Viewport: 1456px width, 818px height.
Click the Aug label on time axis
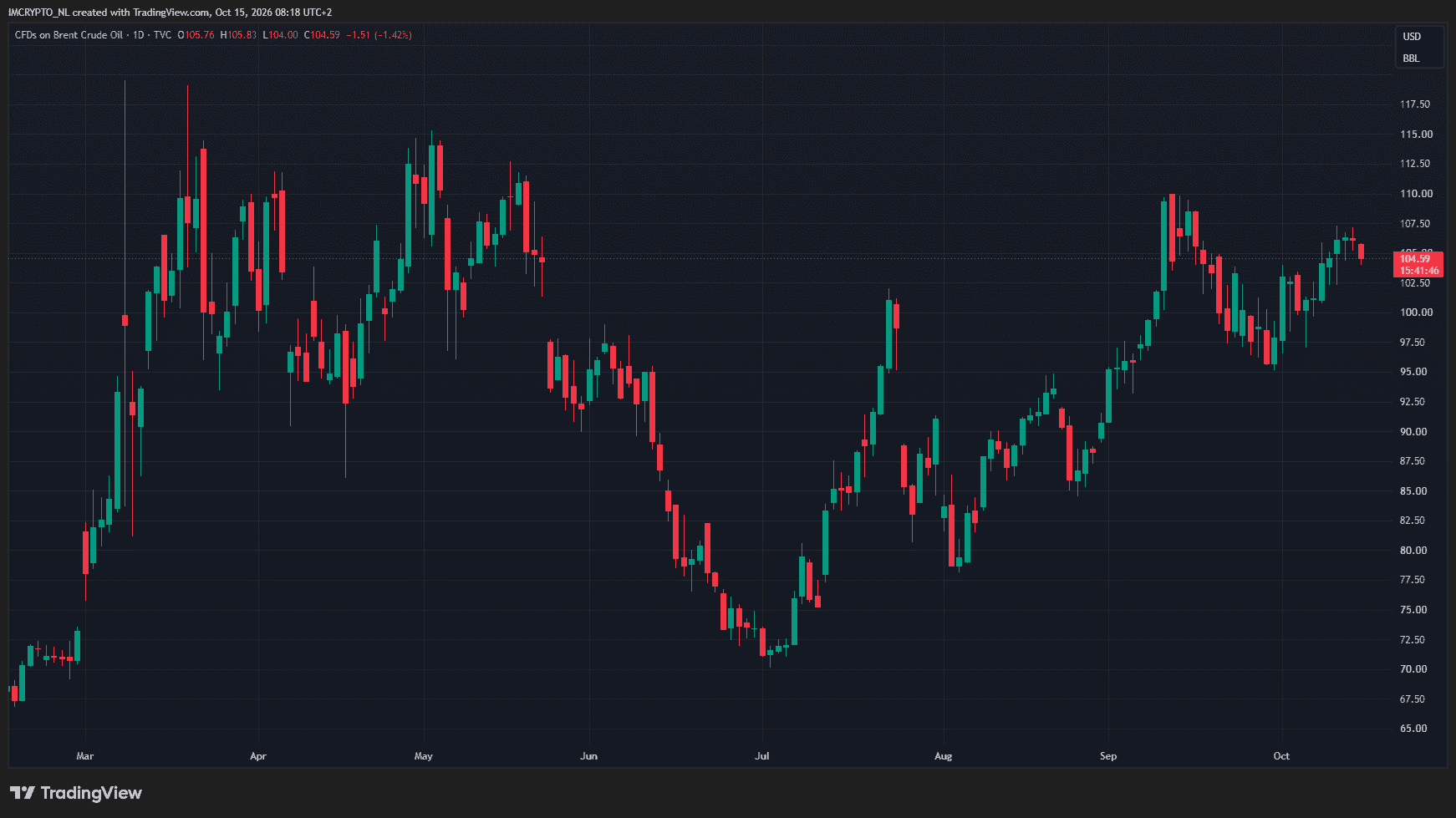(944, 756)
